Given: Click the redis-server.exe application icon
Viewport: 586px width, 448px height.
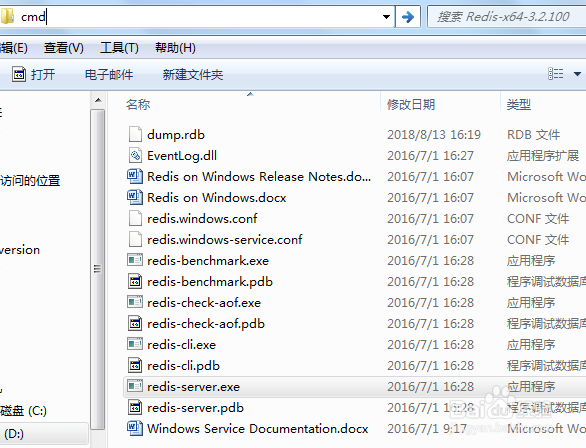Looking at the screenshot, I should click(135, 386).
